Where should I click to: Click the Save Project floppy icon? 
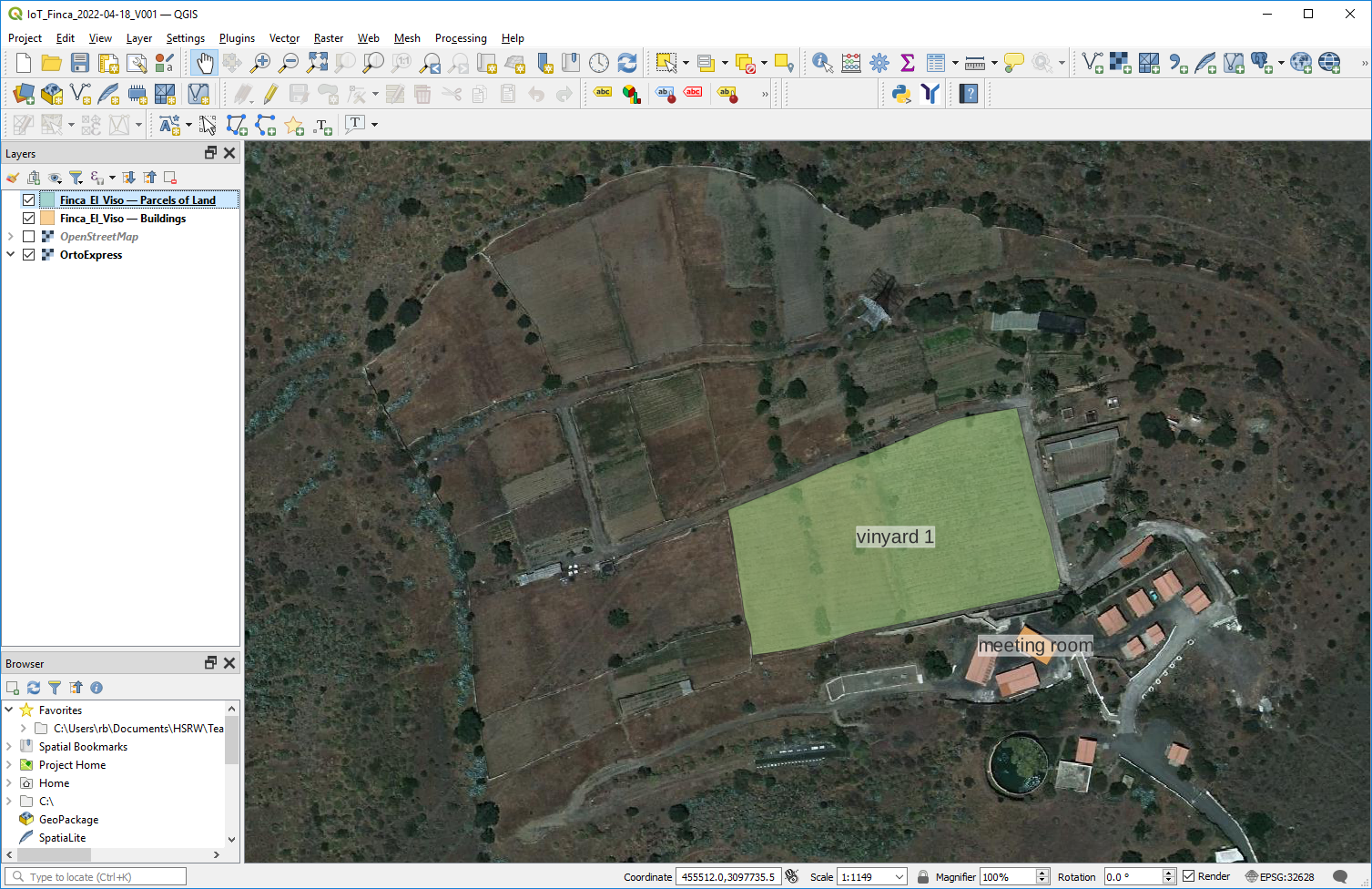80,63
